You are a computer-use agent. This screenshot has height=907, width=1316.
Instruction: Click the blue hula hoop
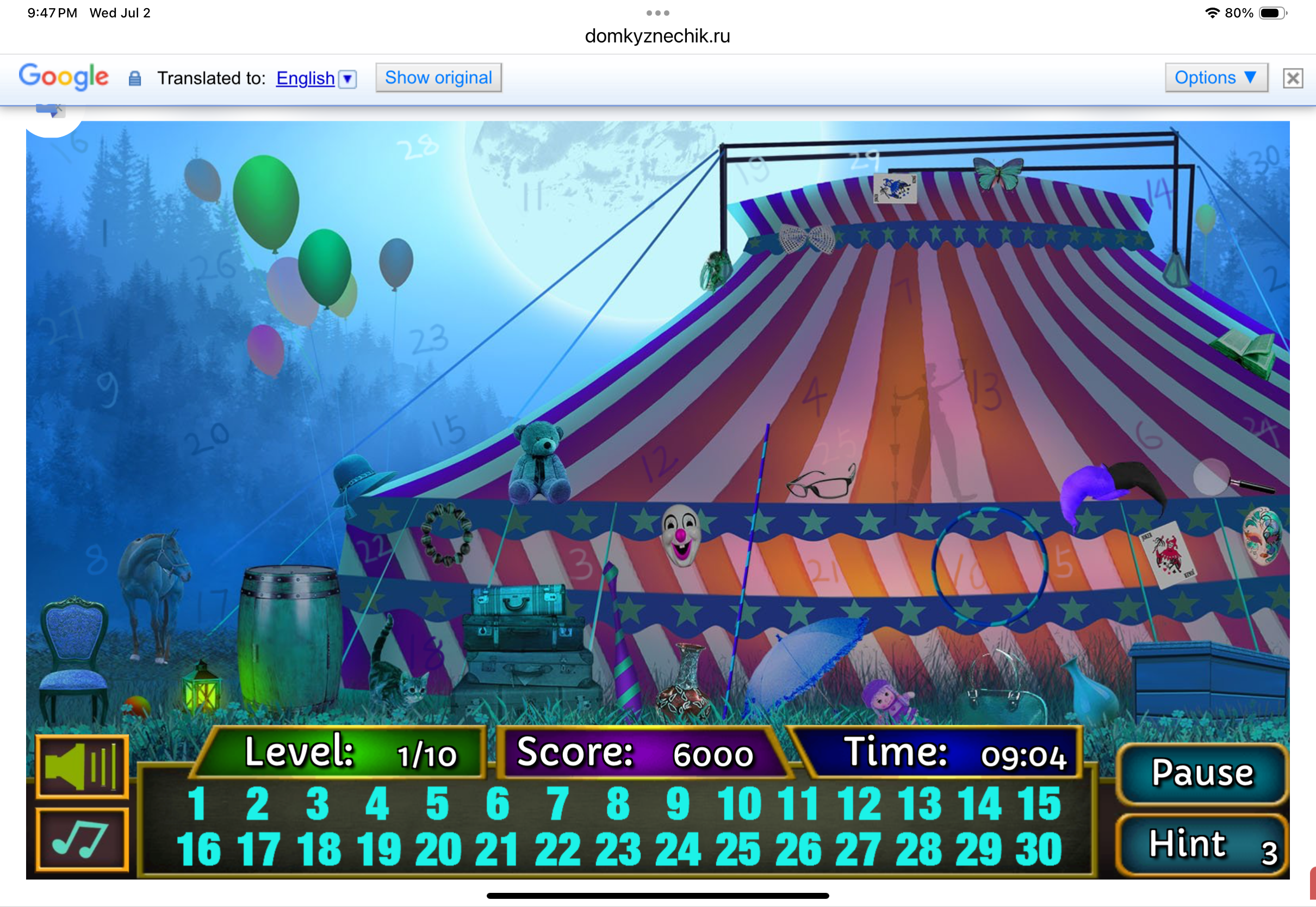tap(989, 567)
